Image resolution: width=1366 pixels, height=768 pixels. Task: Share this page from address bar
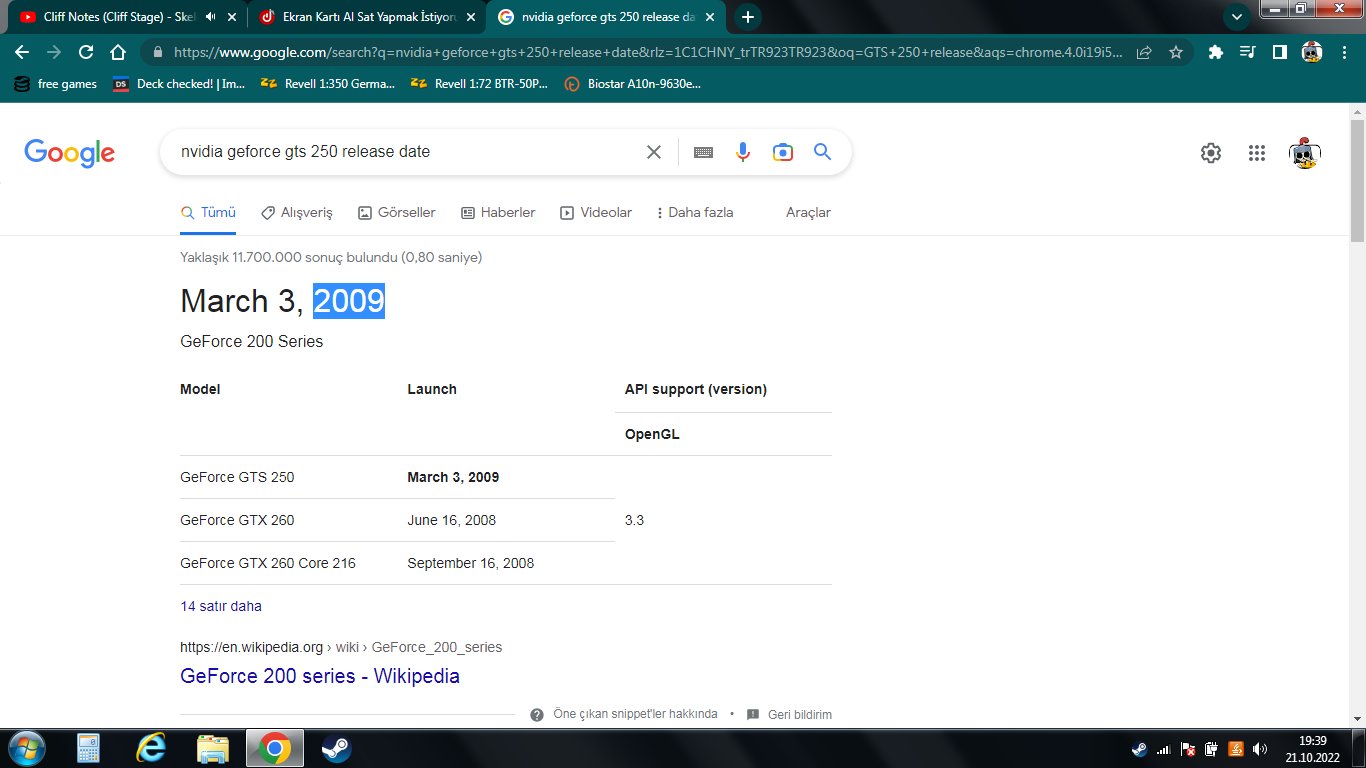point(1144,52)
